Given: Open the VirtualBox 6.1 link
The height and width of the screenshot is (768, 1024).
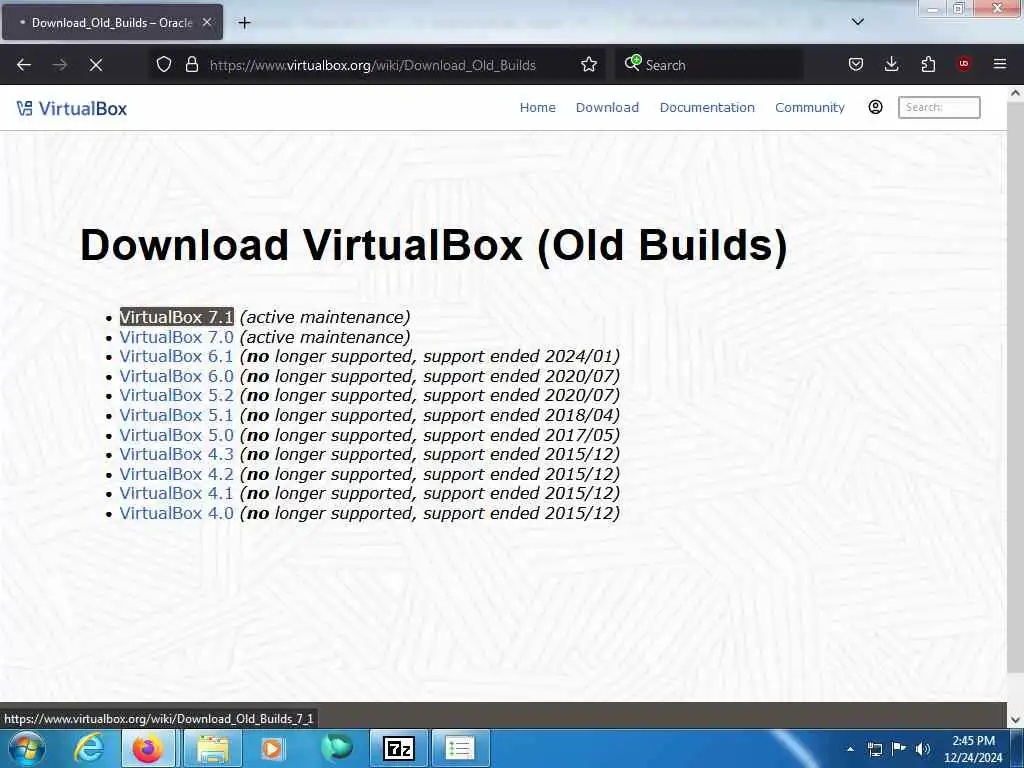Looking at the screenshot, I should (x=176, y=357).
